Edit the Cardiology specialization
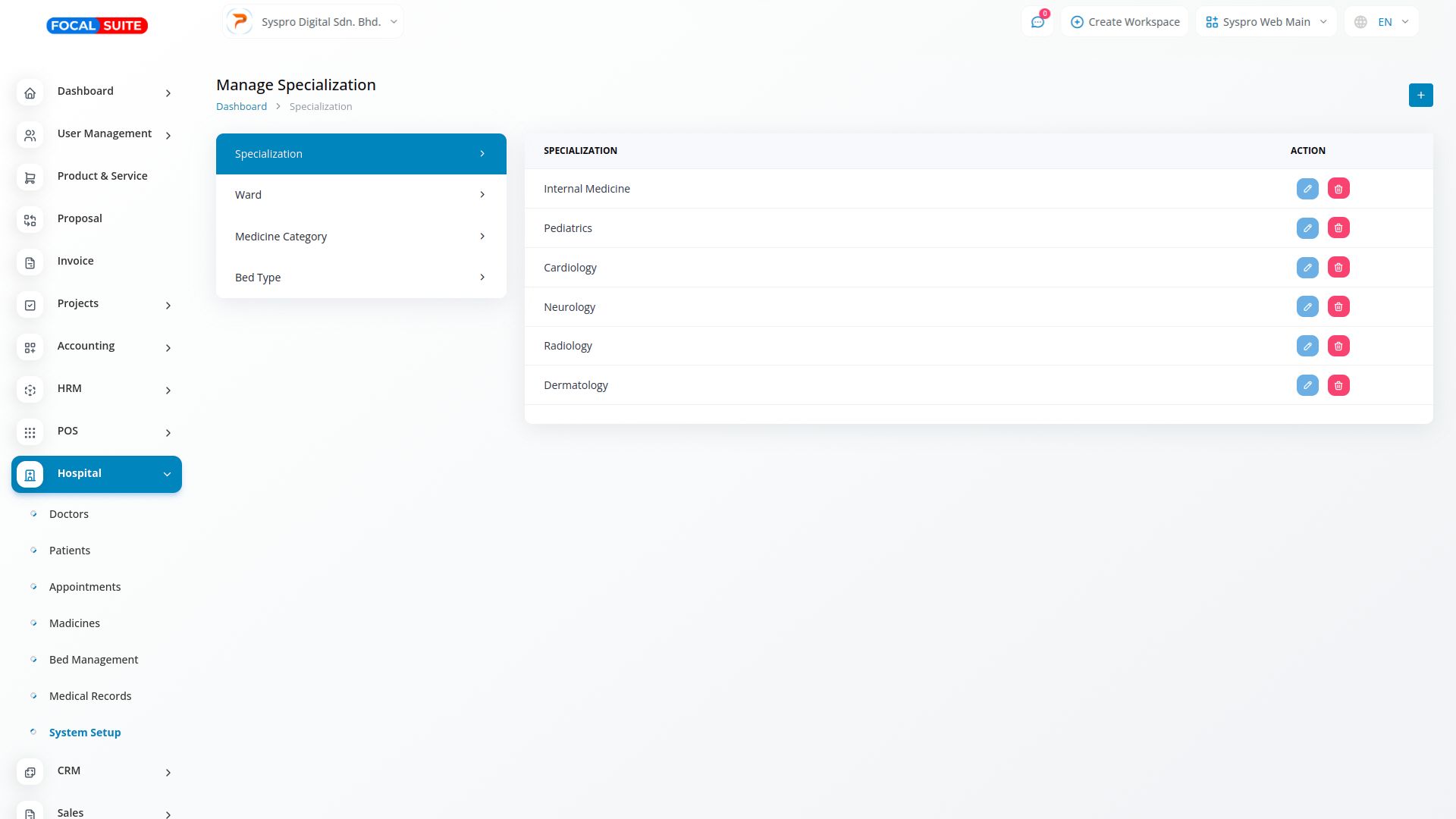Screen dimensions: 1456x819 point(1307,268)
